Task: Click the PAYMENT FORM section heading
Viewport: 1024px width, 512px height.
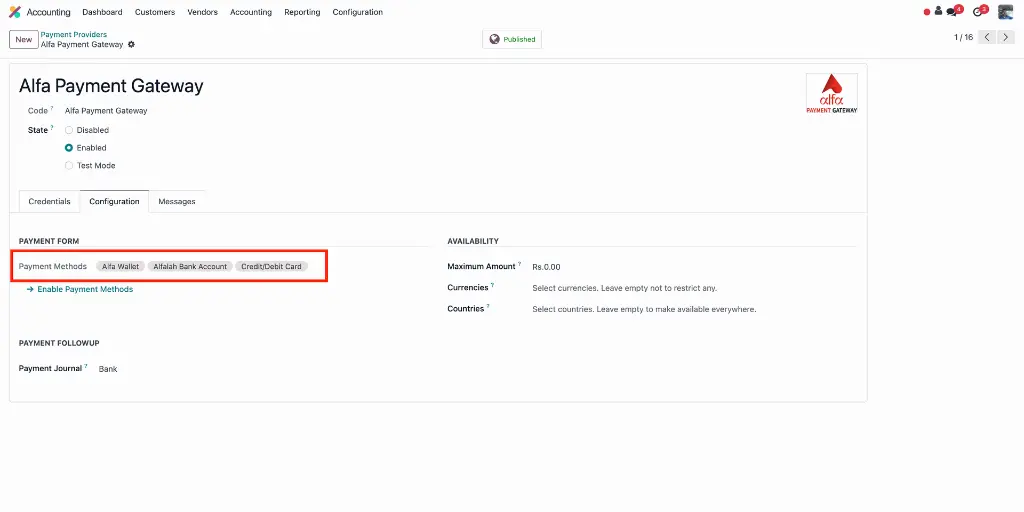Action: click(49, 241)
